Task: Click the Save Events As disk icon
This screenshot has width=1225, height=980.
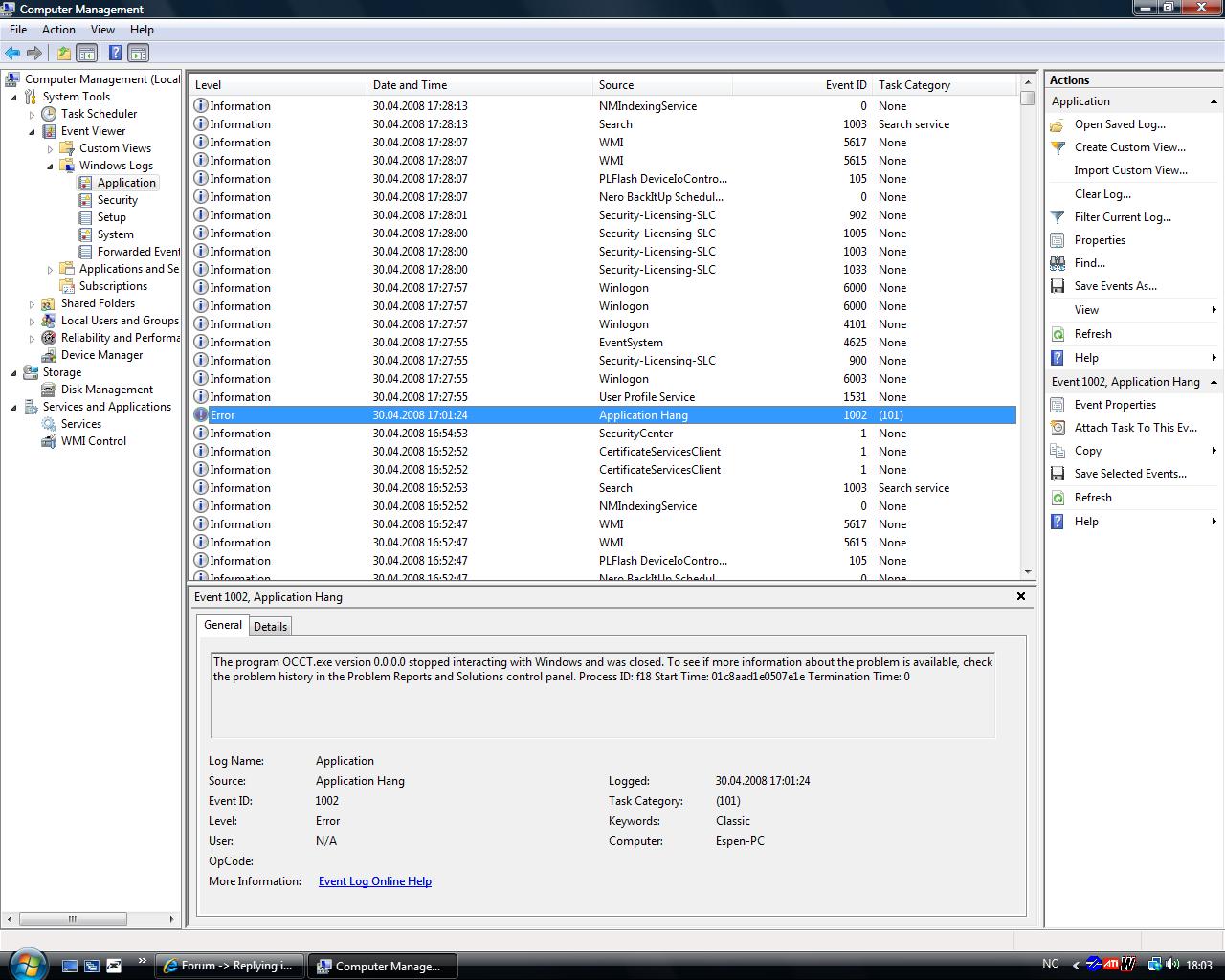Action: tap(1058, 286)
